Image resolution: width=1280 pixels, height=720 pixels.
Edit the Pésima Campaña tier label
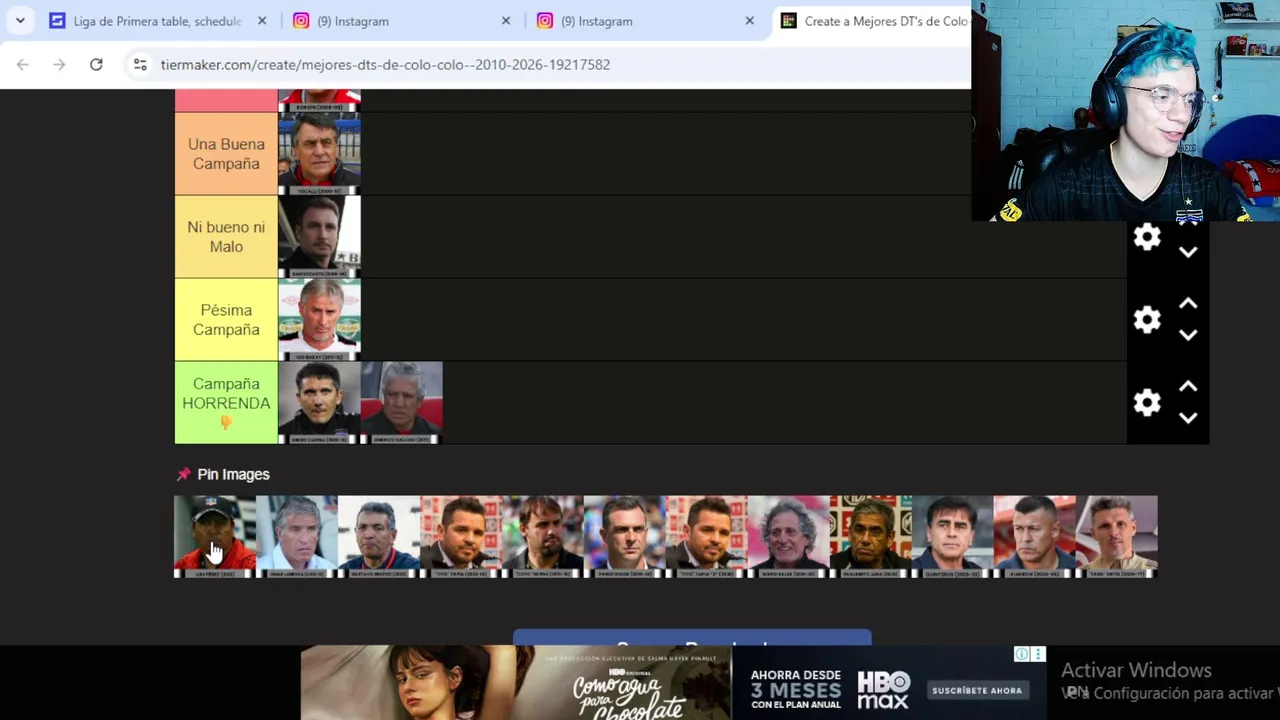[x=226, y=320]
